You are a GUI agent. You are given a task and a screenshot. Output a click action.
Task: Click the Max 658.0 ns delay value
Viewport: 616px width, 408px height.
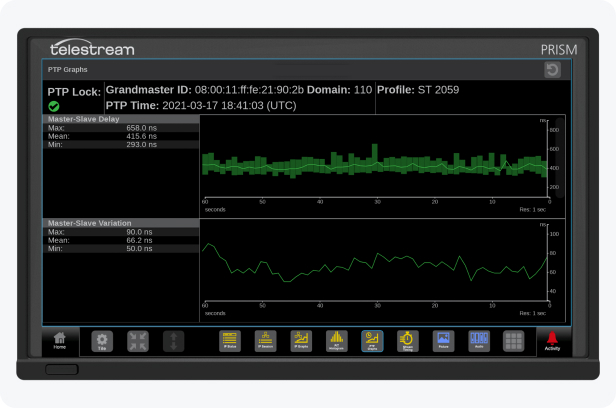(141, 128)
